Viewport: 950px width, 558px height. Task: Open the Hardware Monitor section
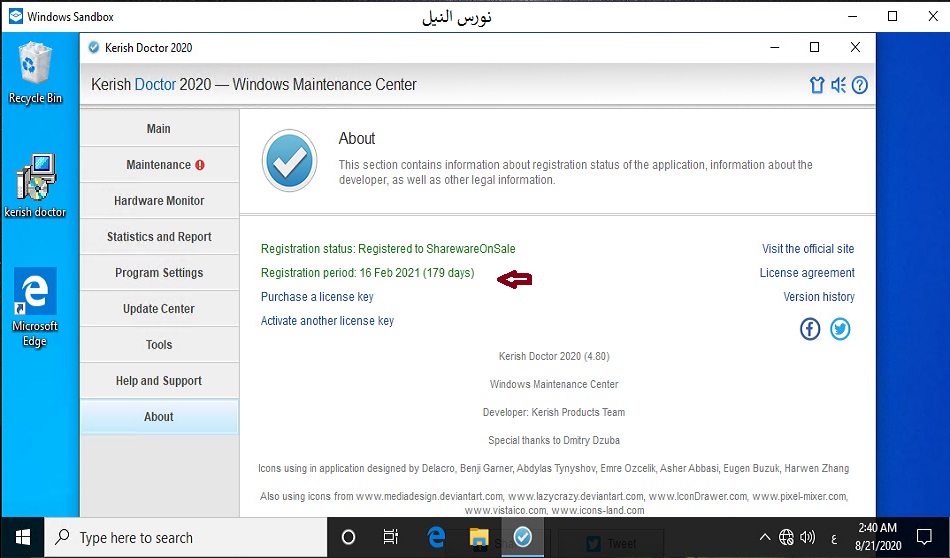(x=159, y=201)
